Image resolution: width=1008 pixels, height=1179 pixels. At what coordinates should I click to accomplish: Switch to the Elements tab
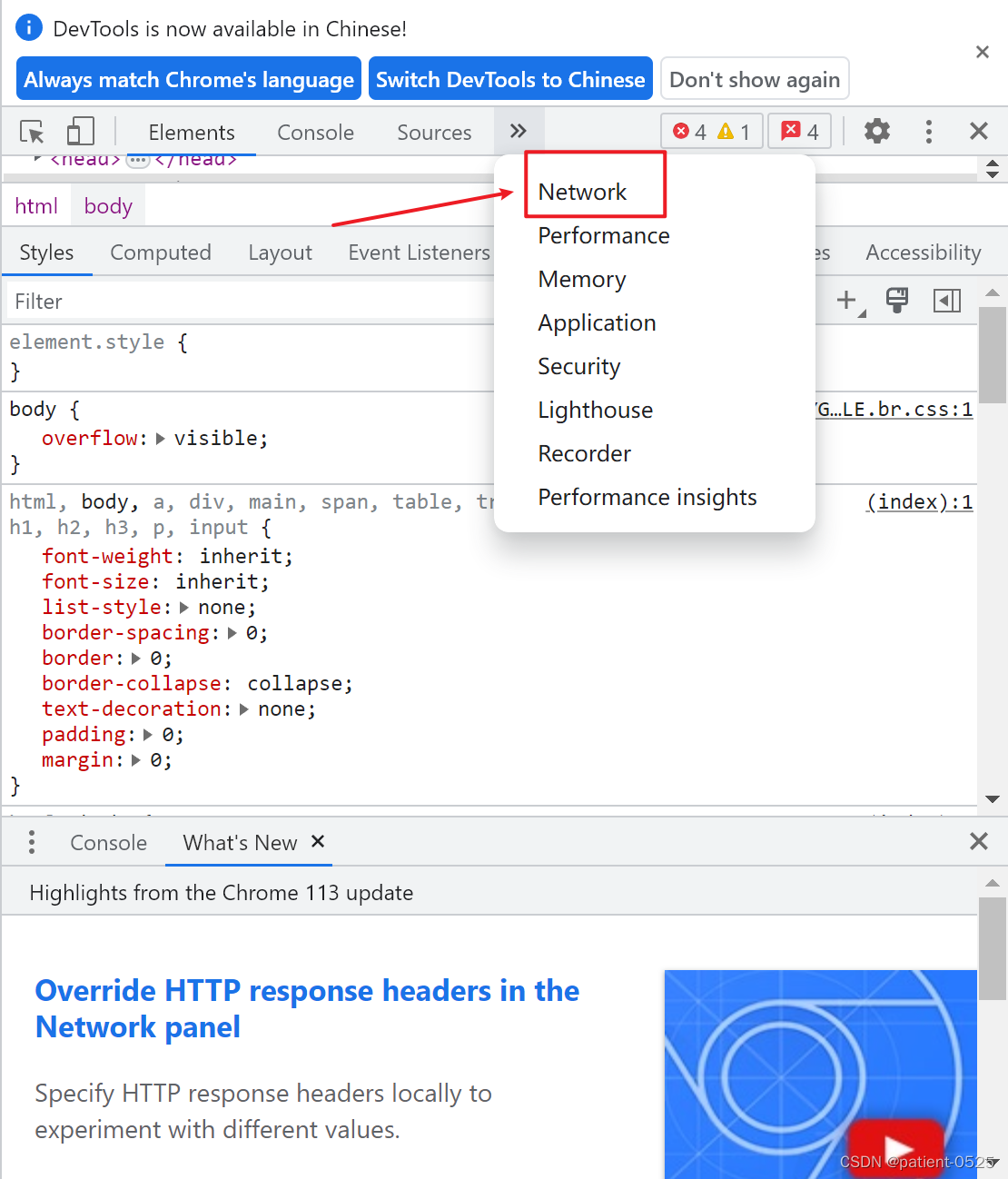click(x=192, y=133)
